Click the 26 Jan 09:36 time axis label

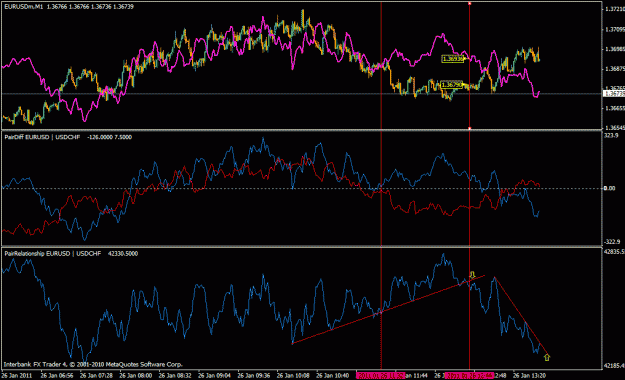click(254, 376)
